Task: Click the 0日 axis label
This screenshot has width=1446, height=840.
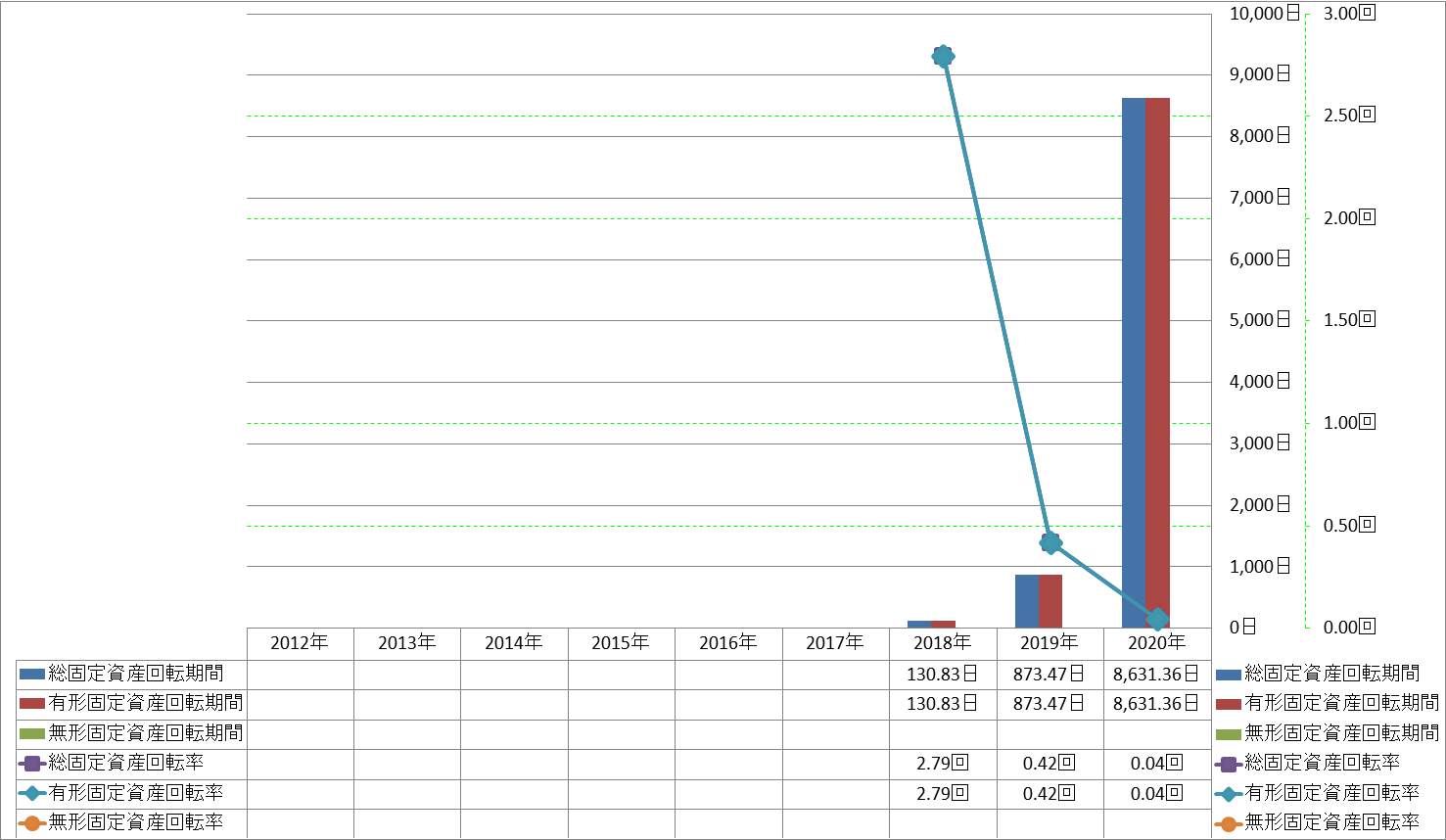Action: [x=1243, y=628]
